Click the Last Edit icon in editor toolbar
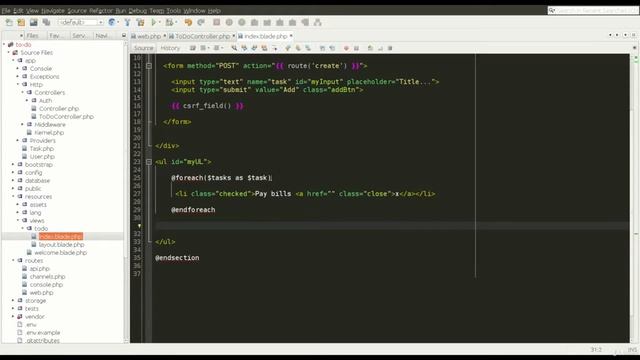640x360 pixels. coord(193,48)
